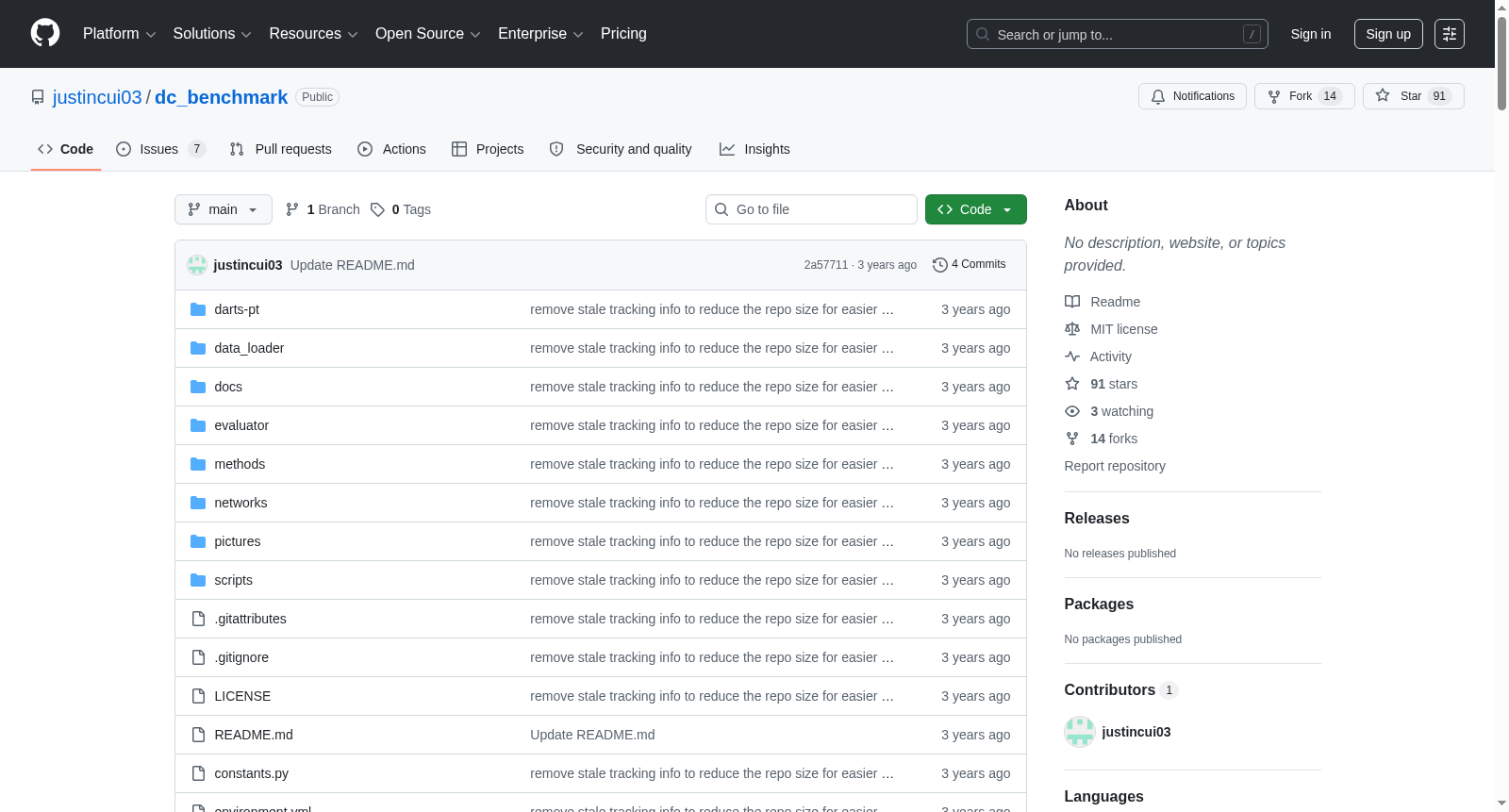Click the Report repository link
1509x812 pixels.
[1115, 466]
